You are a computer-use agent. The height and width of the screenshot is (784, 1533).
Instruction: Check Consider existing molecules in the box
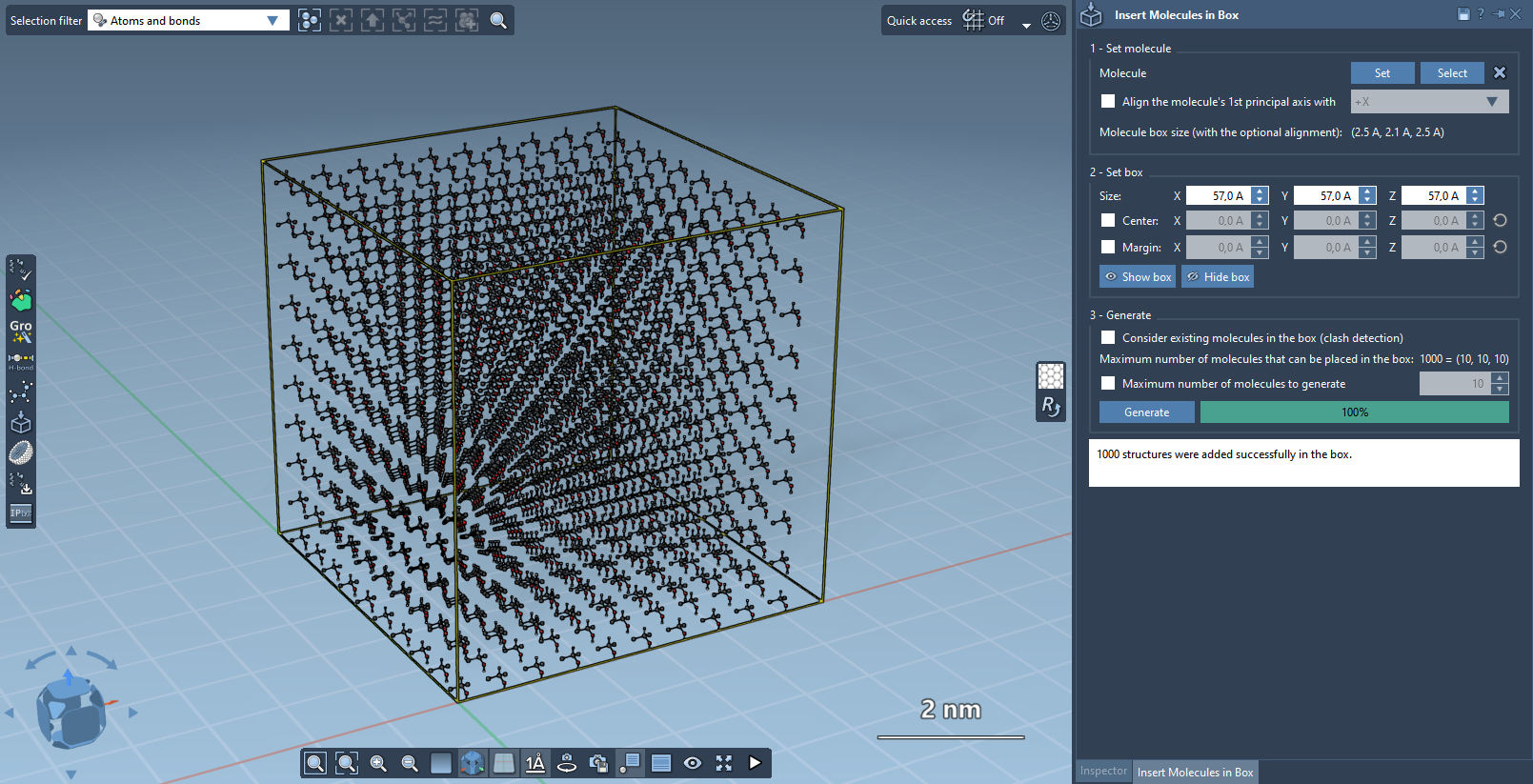click(1108, 337)
